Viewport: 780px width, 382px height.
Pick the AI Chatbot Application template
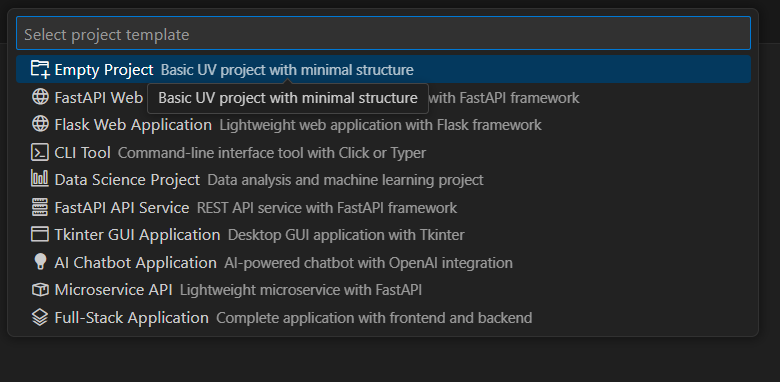(383, 262)
